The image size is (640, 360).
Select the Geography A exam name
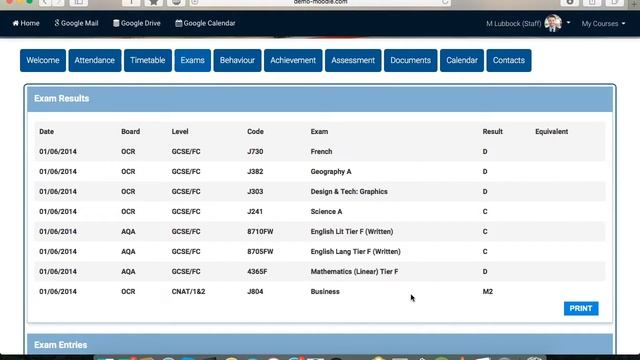(x=331, y=171)
